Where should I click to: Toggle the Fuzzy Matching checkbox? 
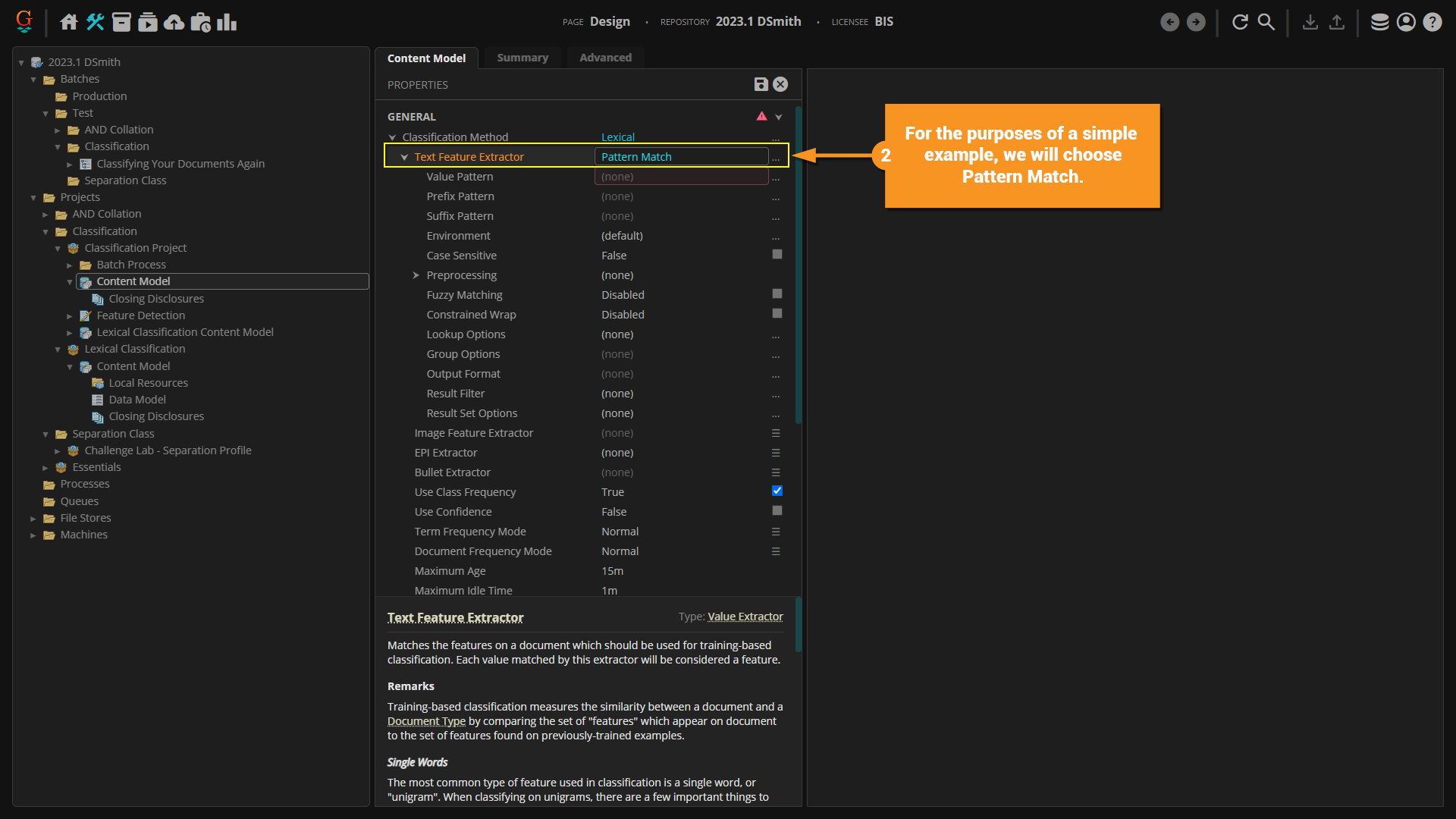point(777,294)
